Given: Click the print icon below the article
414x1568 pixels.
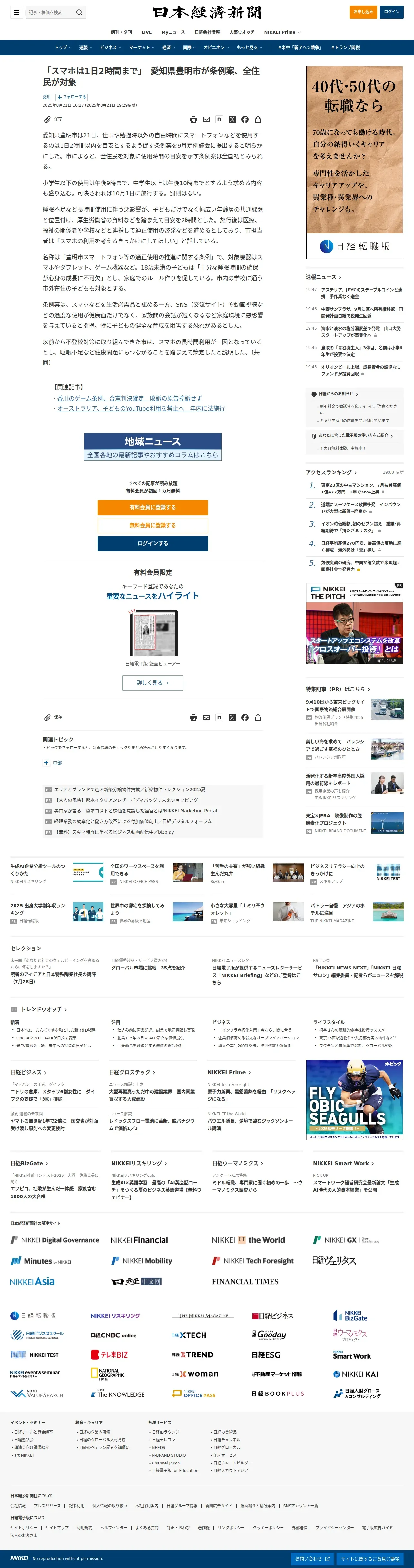Looking at the screenshot, I should pyautogui.click(x=193, y=718).
